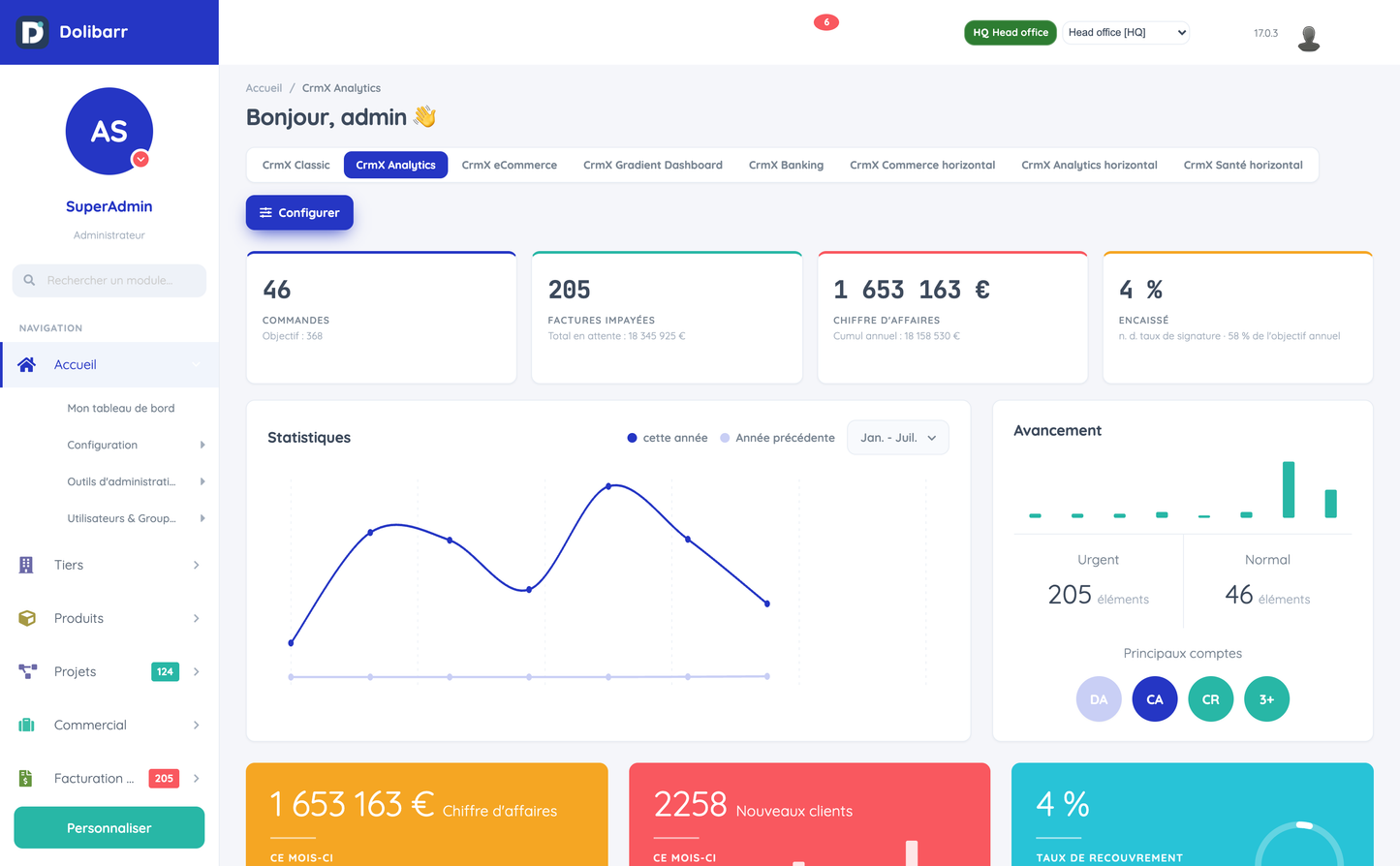Click the AS profile avatar circle
Viewport: 1400px width, 866px height.
(109, 131)
